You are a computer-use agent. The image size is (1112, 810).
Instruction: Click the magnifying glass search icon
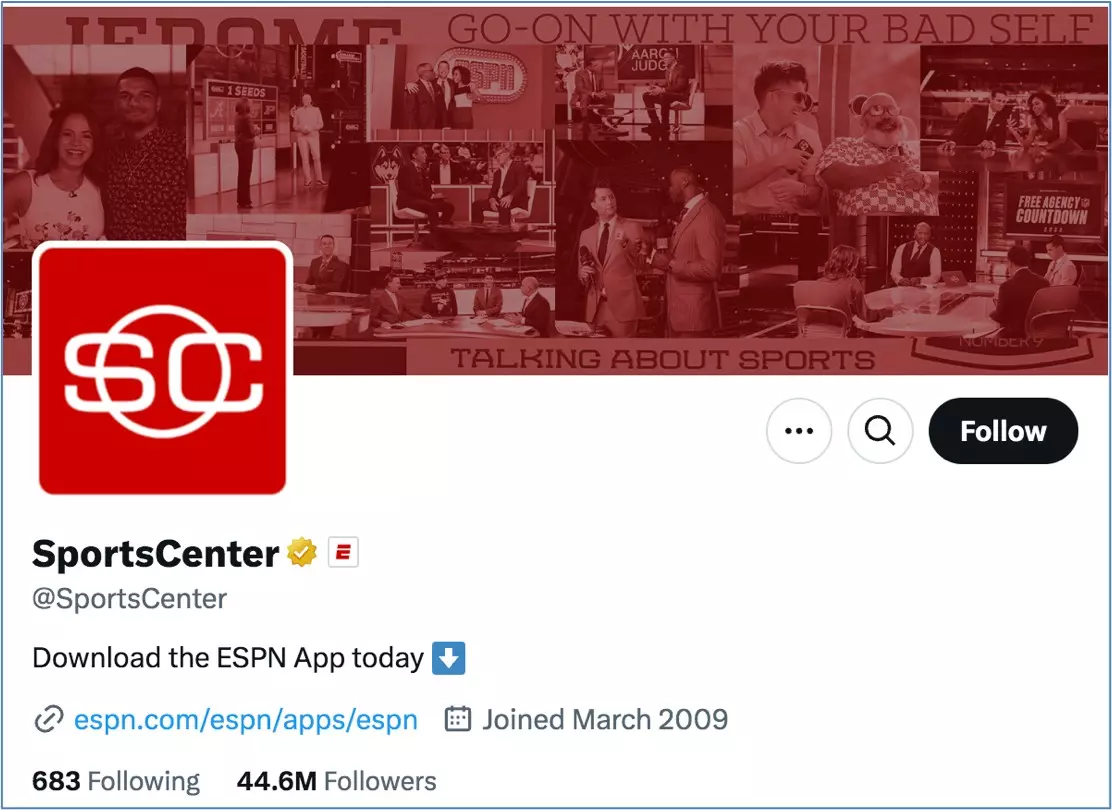(x=880, y=431)
